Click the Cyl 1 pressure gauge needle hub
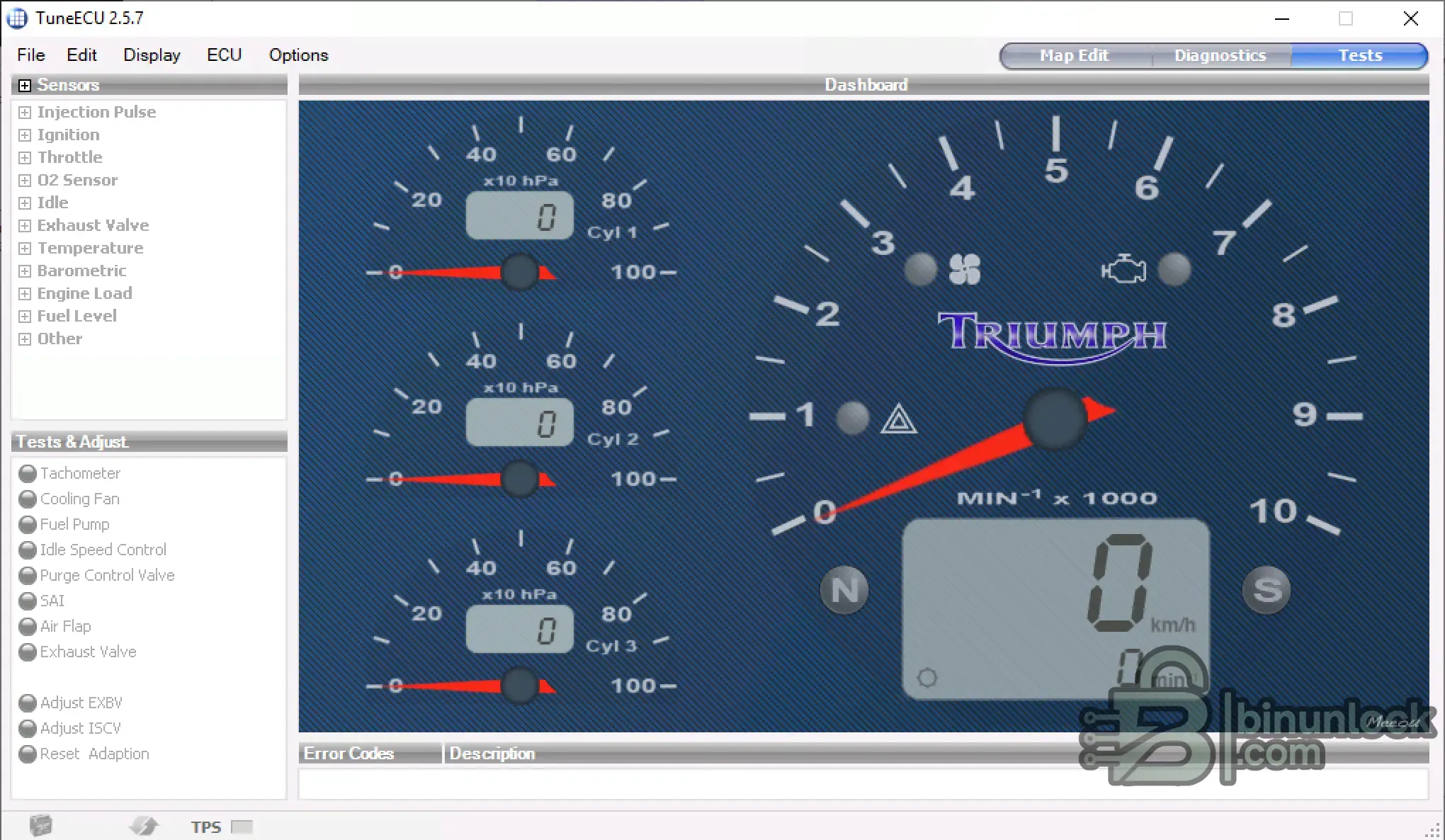The height and width of the screenshot is (840, 1445). [x=519, y=272]
